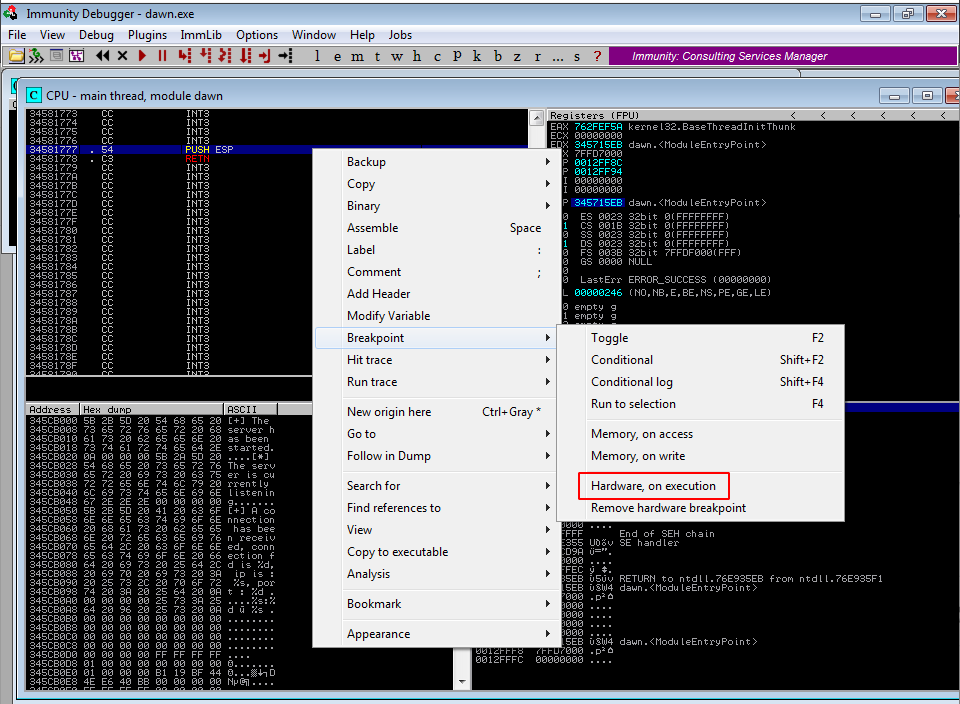Select Conditional log breakpoint
The width and height of the screenshot is (960, 704).
701,382
